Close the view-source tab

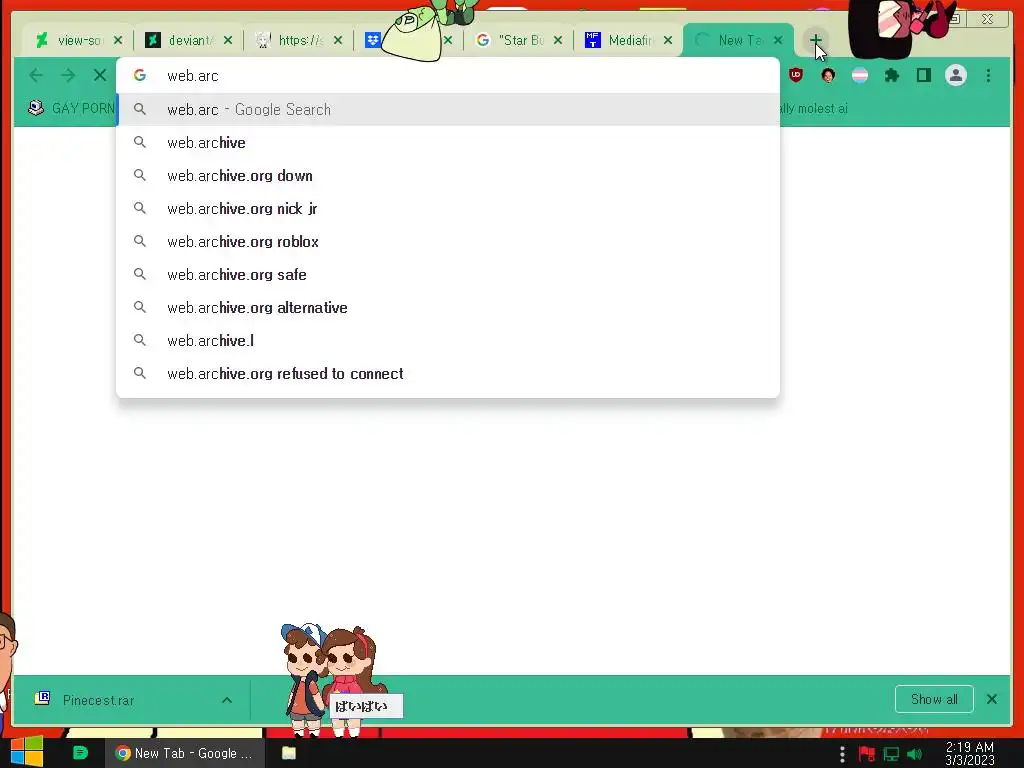point(118,40)
